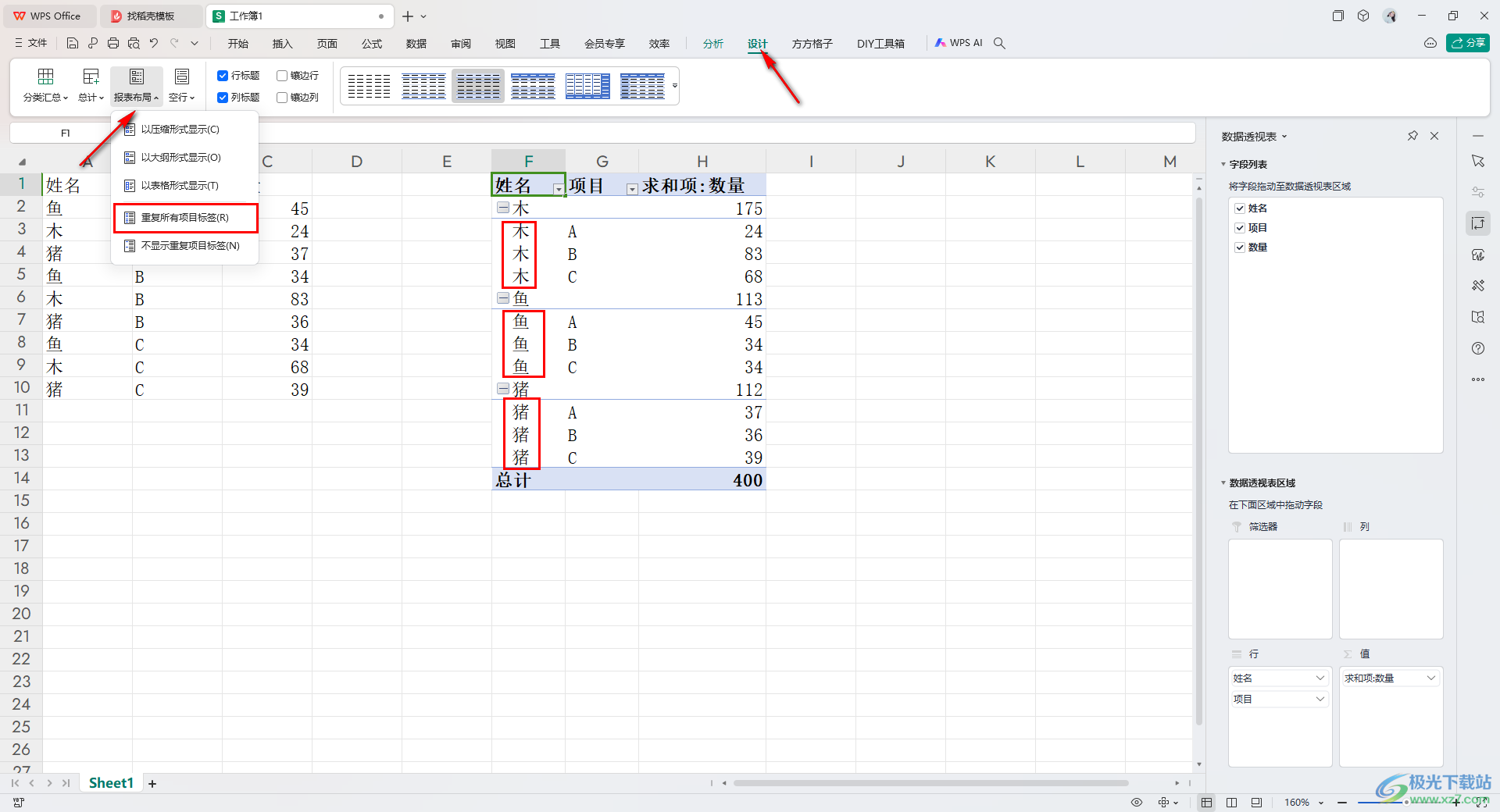Click the print icon in toolbar

(113, 43)
